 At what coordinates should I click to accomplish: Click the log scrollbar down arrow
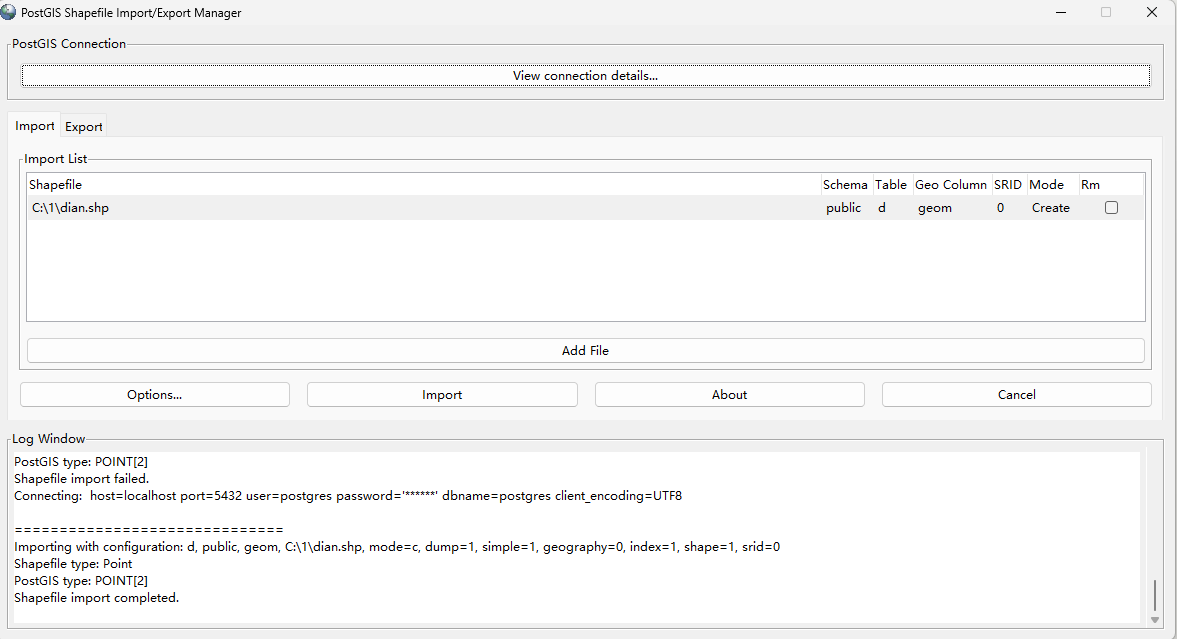(1154, 619)
